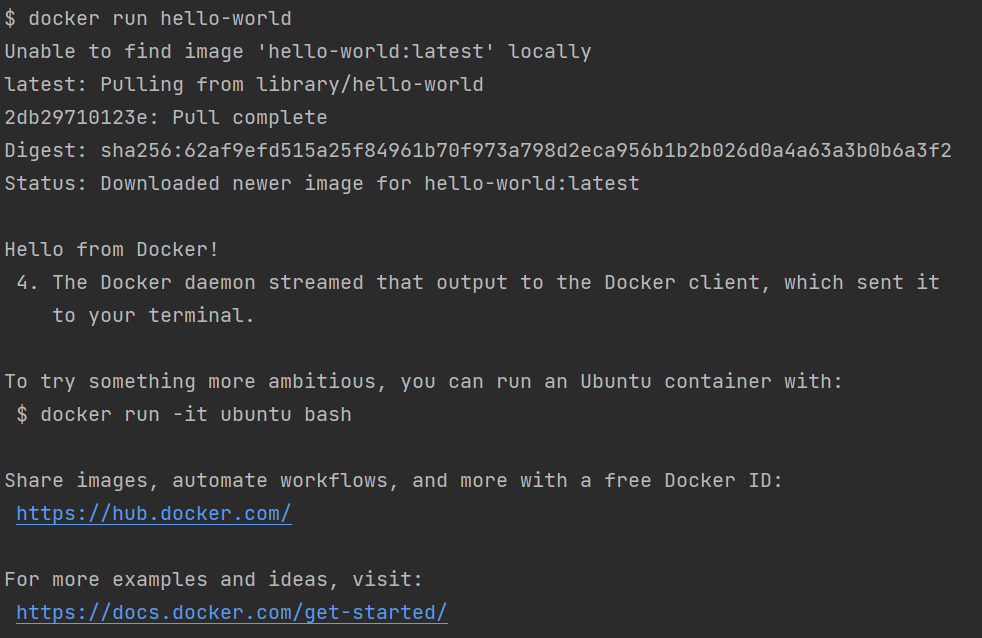Click the 'Share images, automate workflows' line
Image resolution: width=982 pixels, height=638 pixels.
click(x=393, y=481)
